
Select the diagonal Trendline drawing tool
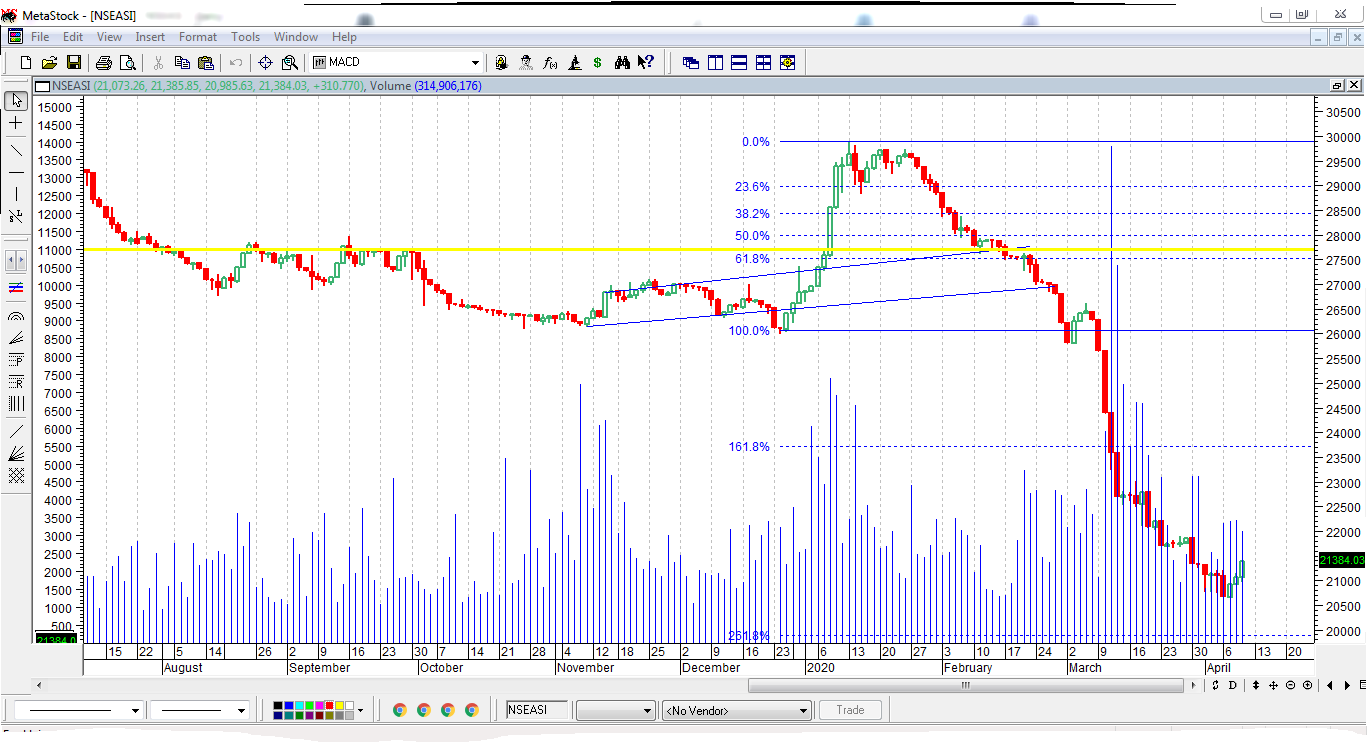pyautogui.click(x=16, y=151)
